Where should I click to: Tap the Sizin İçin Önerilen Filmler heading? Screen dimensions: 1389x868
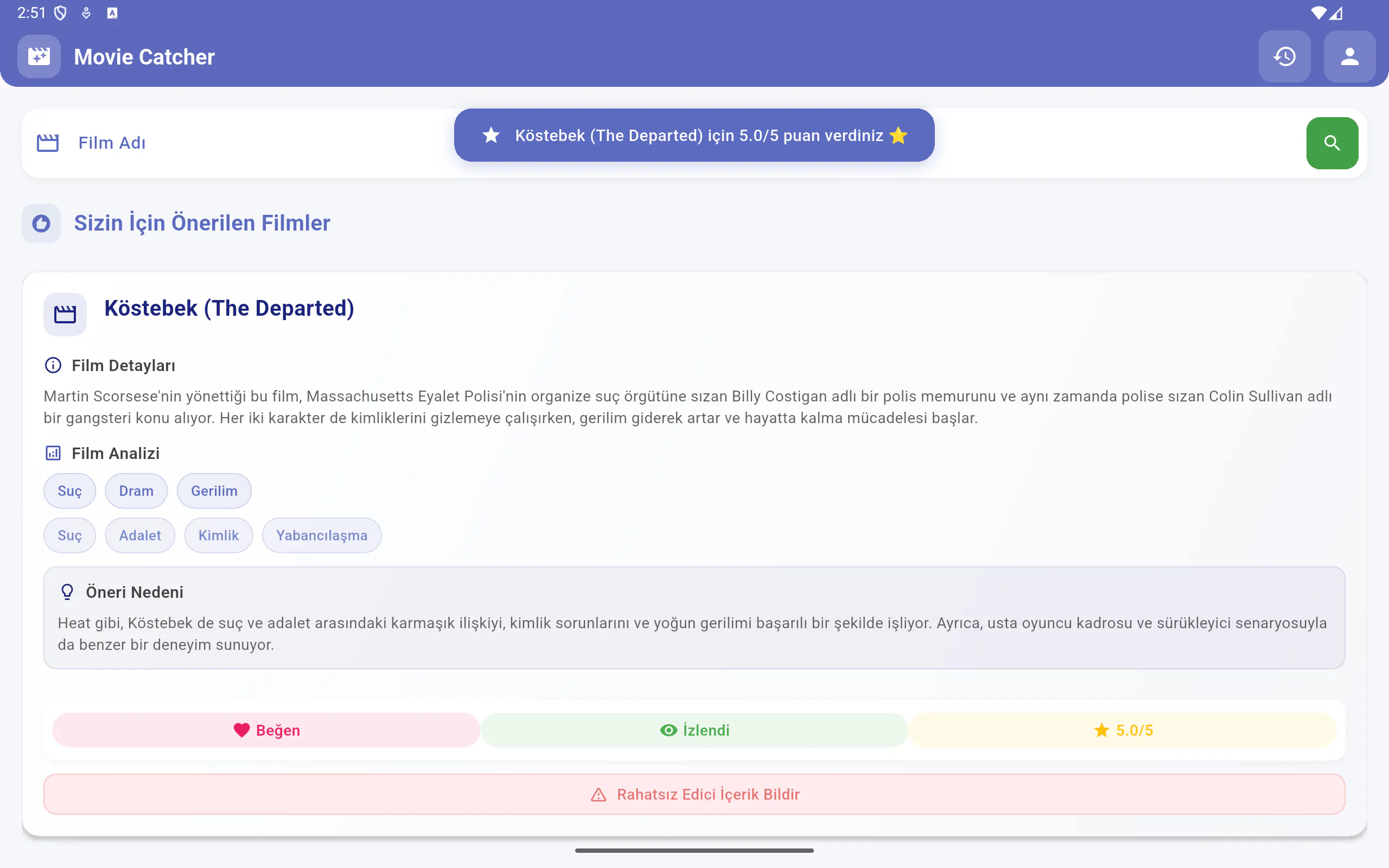(202, 224)
